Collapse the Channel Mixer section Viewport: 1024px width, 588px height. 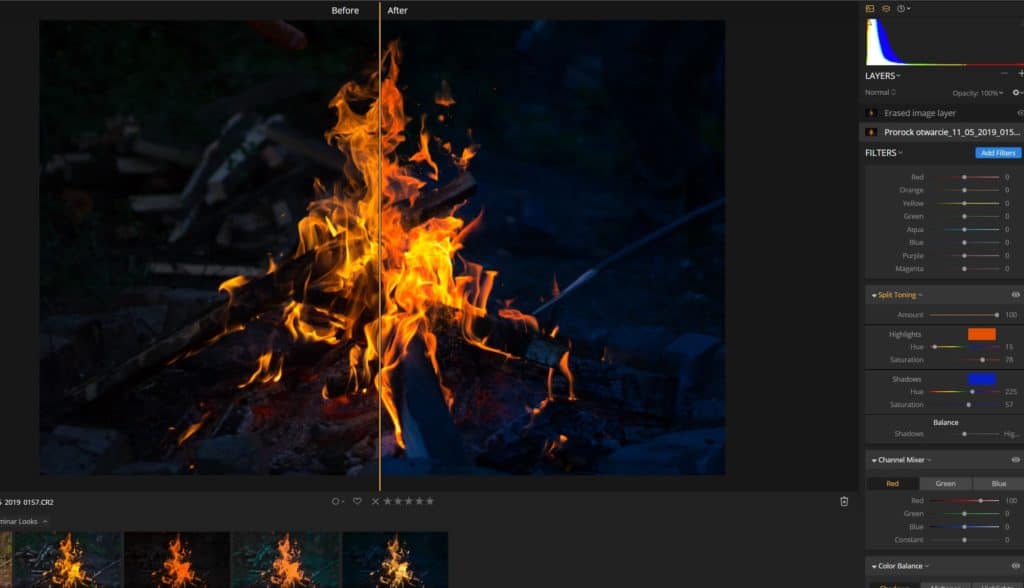[x=900, y=460]
